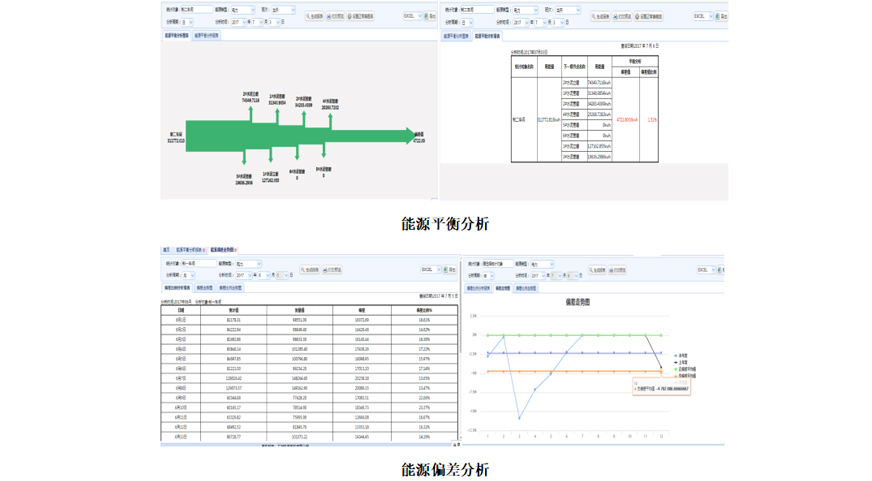Open Print Preview in the Sankey diagram panel
This screenshot has width=872, height=481.
coord(336,17)
